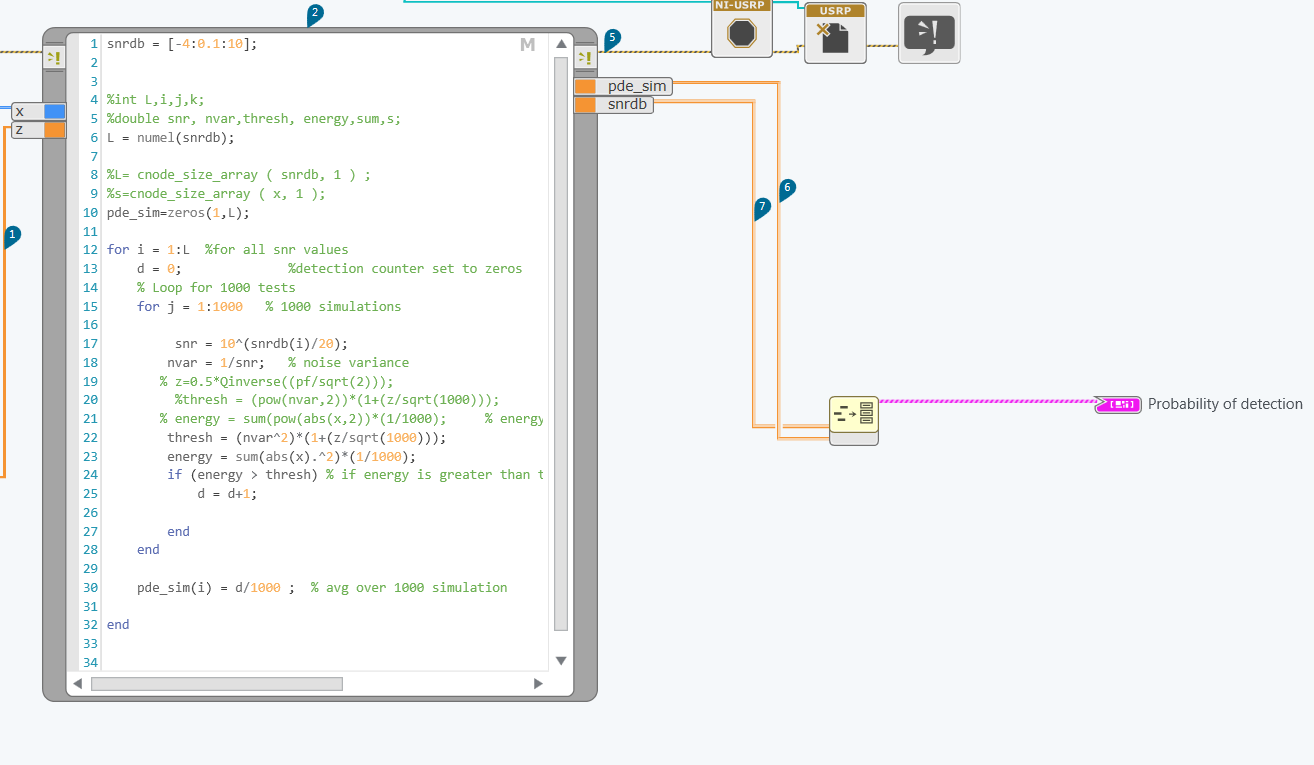Click the final 'end' on line 32

[x=118, y=624]
